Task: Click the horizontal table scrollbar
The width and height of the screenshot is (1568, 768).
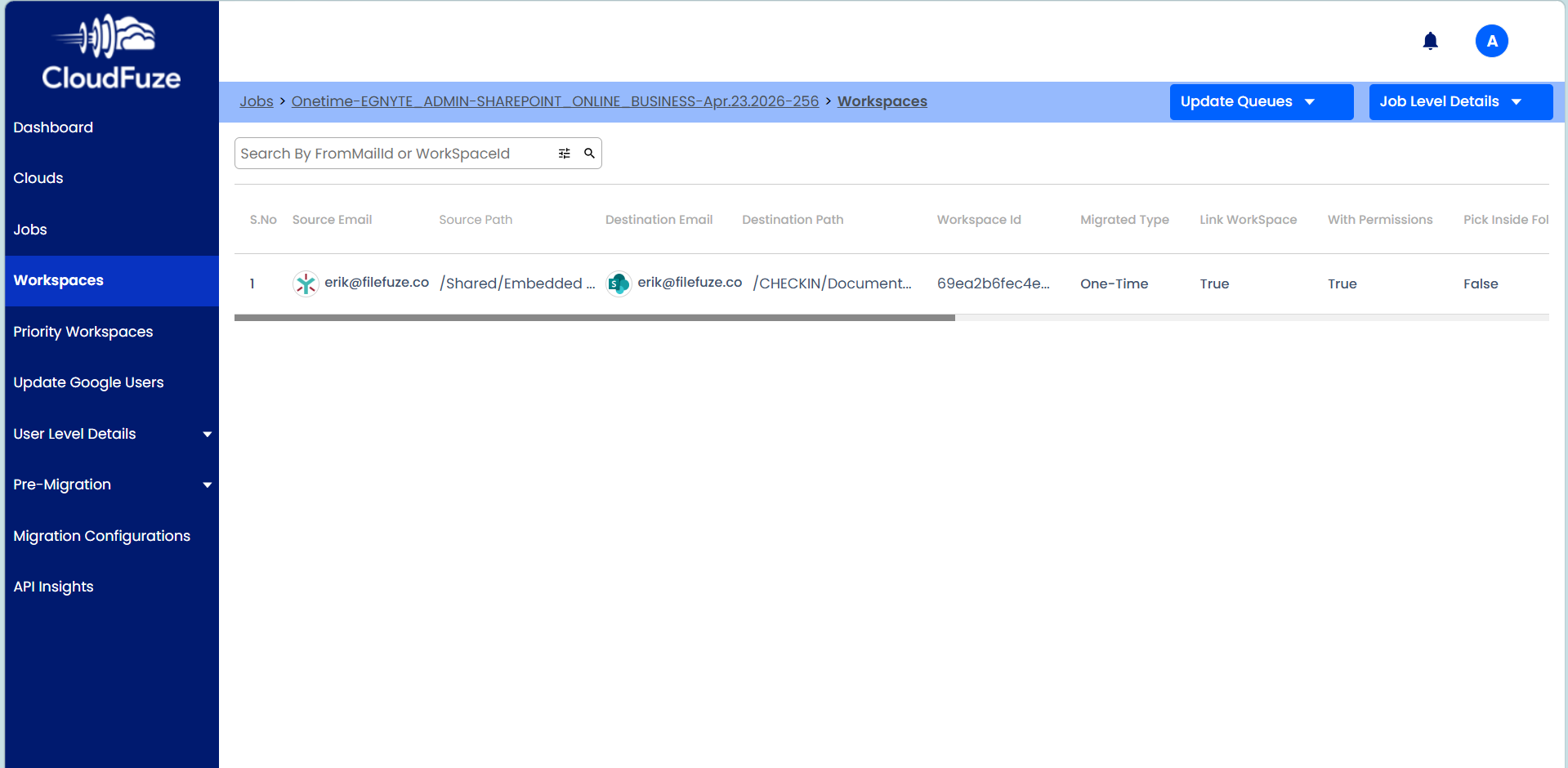Action: [594, 318]
